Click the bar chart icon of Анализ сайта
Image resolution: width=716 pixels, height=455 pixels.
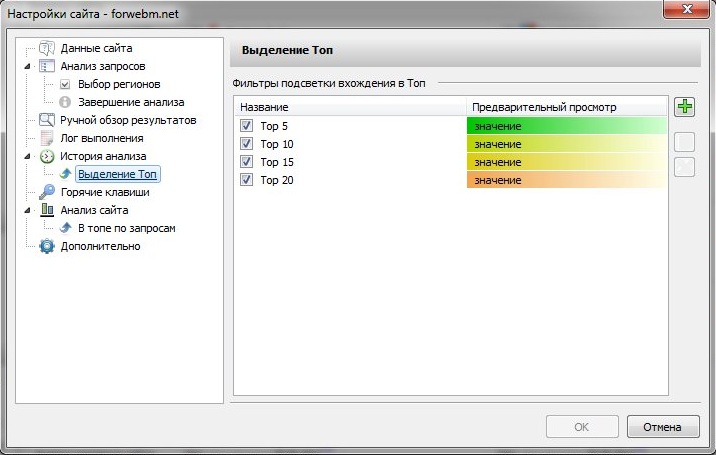[47, 210]
